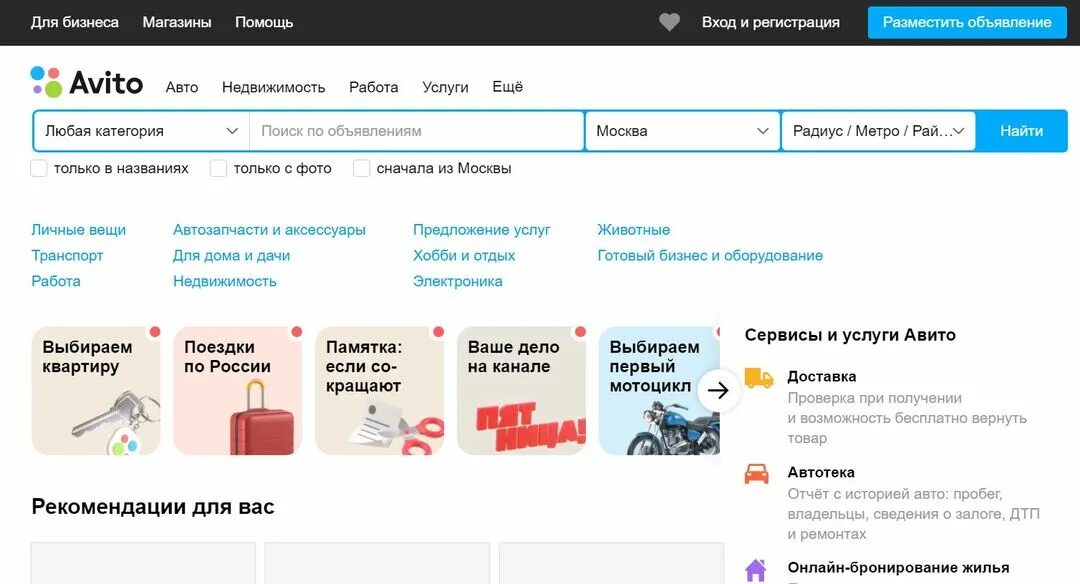Open the Транспорт category link
Image resolution: width=1080 pixels, height=584 pixels.
pos(67,256)
